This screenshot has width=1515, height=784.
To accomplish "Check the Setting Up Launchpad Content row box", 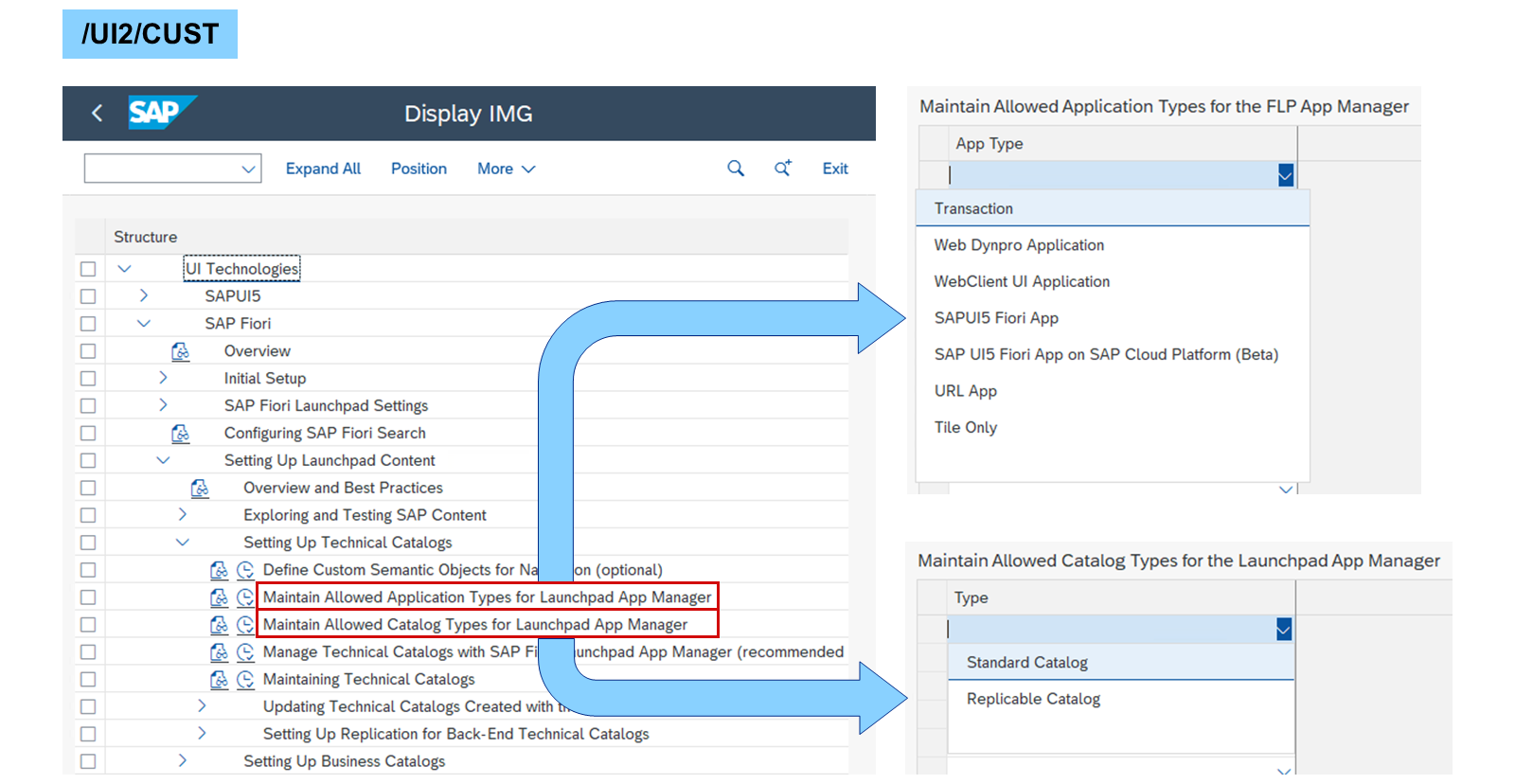I will (x=88, y=461).
